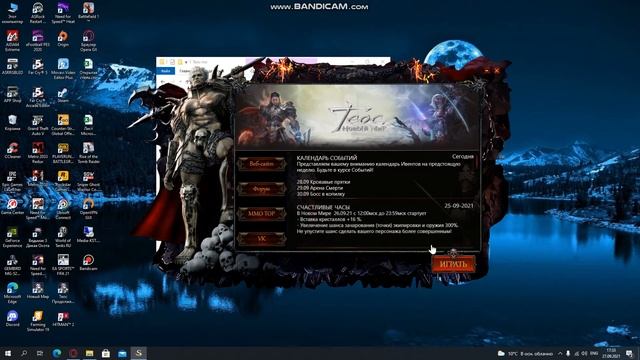The width and height of the screenshot is (640, 360).
Task: Close the Teos launcher window
Action: 497,71
